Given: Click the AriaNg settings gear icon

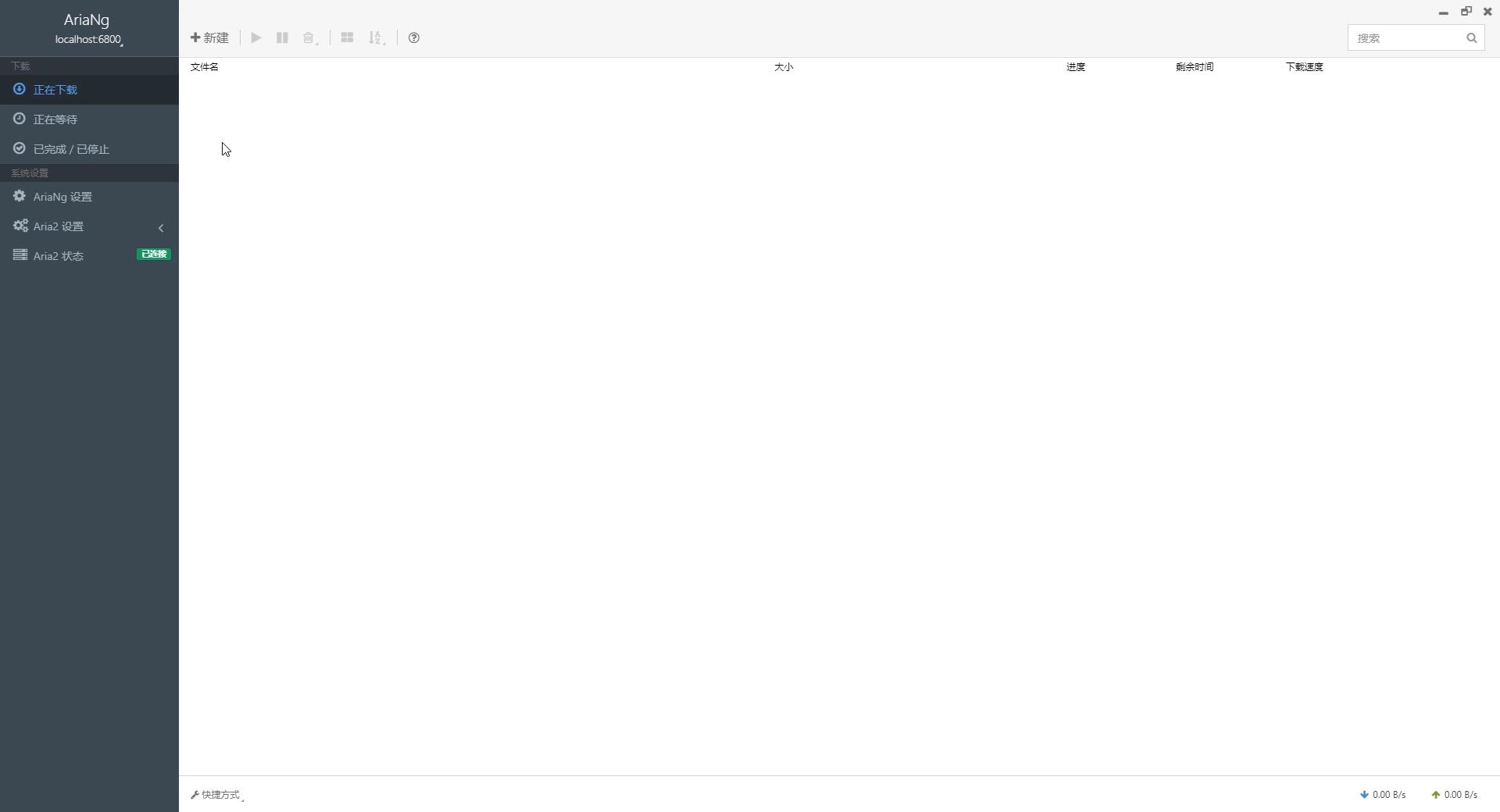Looking at the screenshot, I should coord(20,196).
